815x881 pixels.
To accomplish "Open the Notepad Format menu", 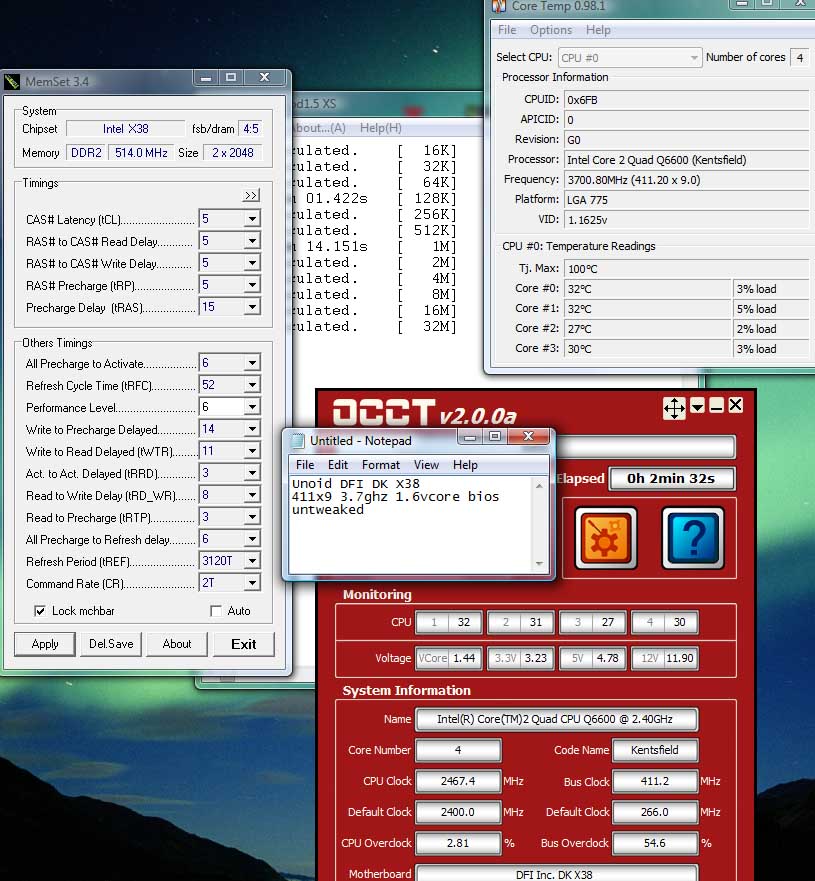I will click(x=381, y=465).
